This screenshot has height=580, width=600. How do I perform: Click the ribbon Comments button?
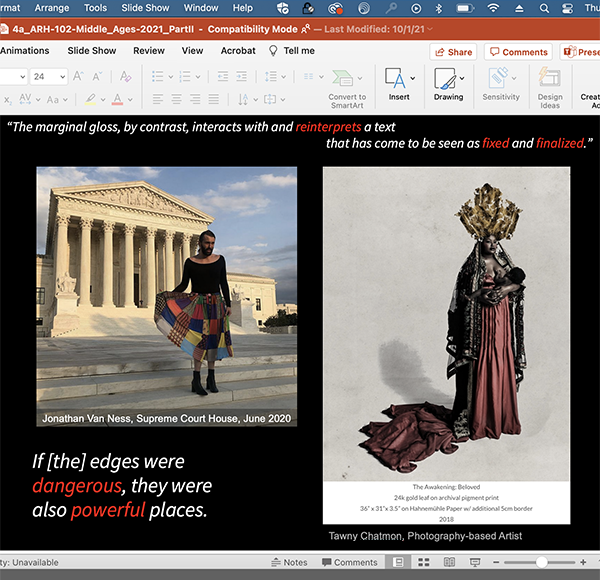point(518,52)
